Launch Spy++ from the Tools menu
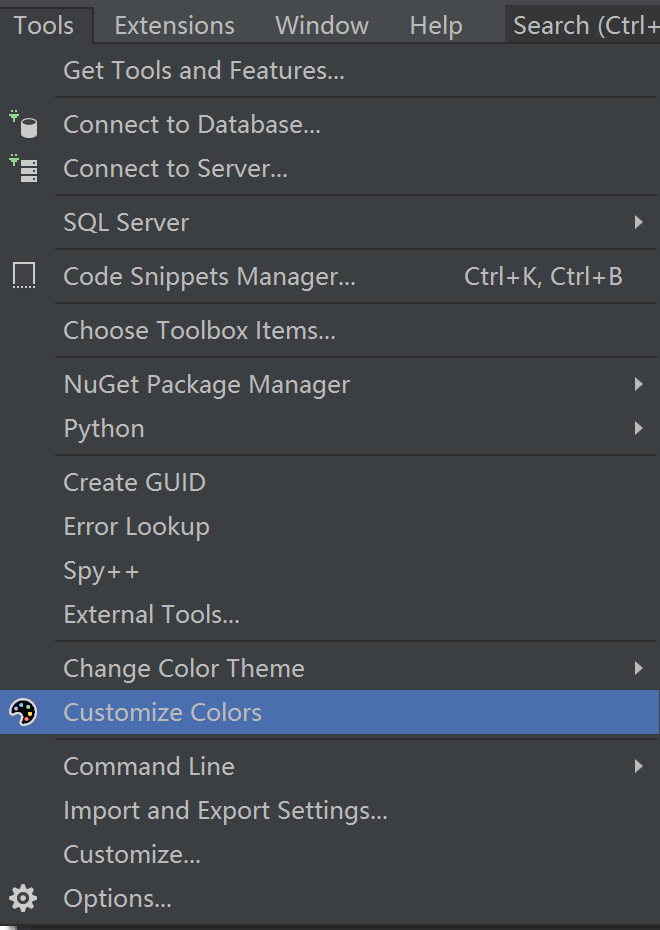Screen dimensions: 660x930 (101, 570)
